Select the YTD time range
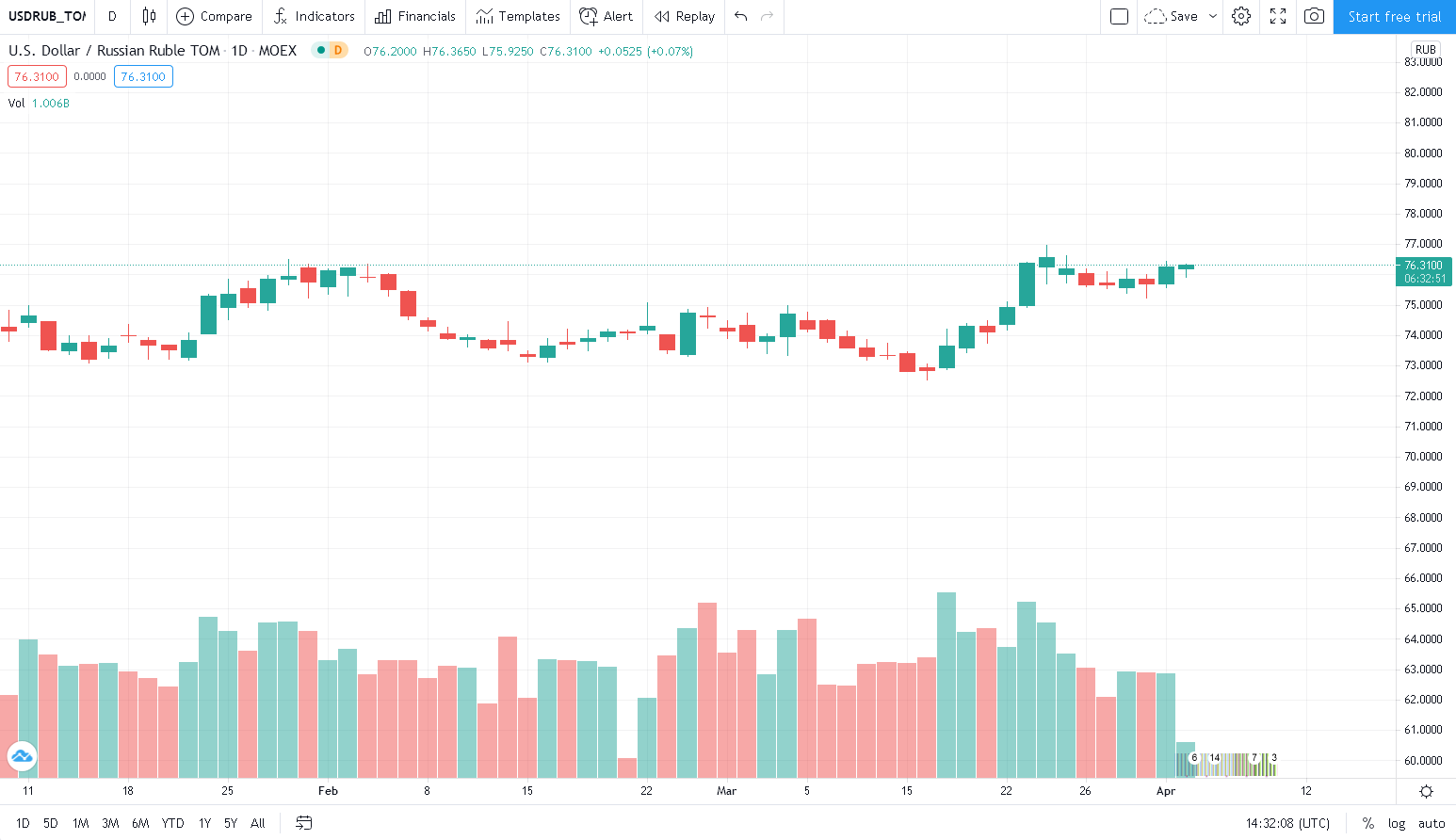The height and width of the screenshot is (840, 1456). [x=172, y=823]
